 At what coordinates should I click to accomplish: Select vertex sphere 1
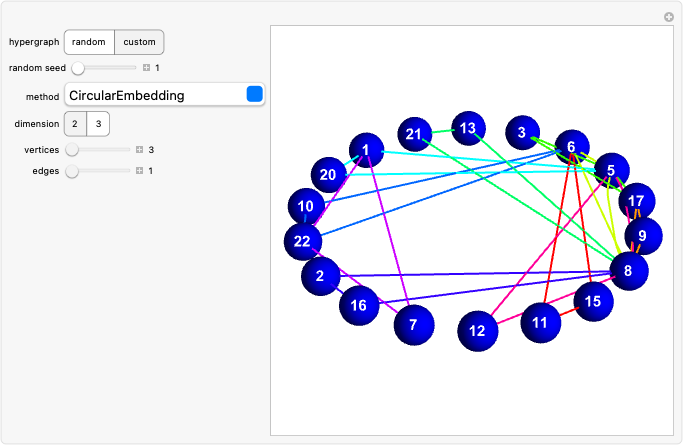(x=366, y=151)
